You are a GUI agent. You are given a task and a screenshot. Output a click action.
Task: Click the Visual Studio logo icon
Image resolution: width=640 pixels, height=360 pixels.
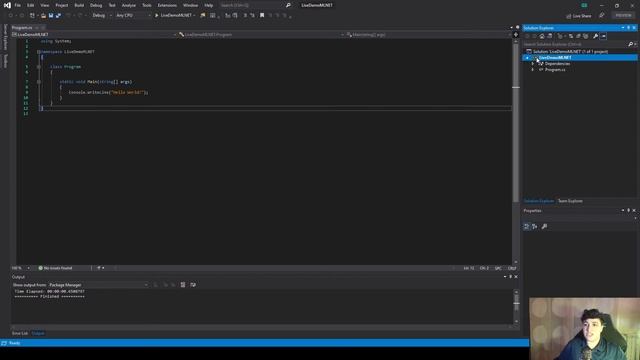[x=7, y=5]
